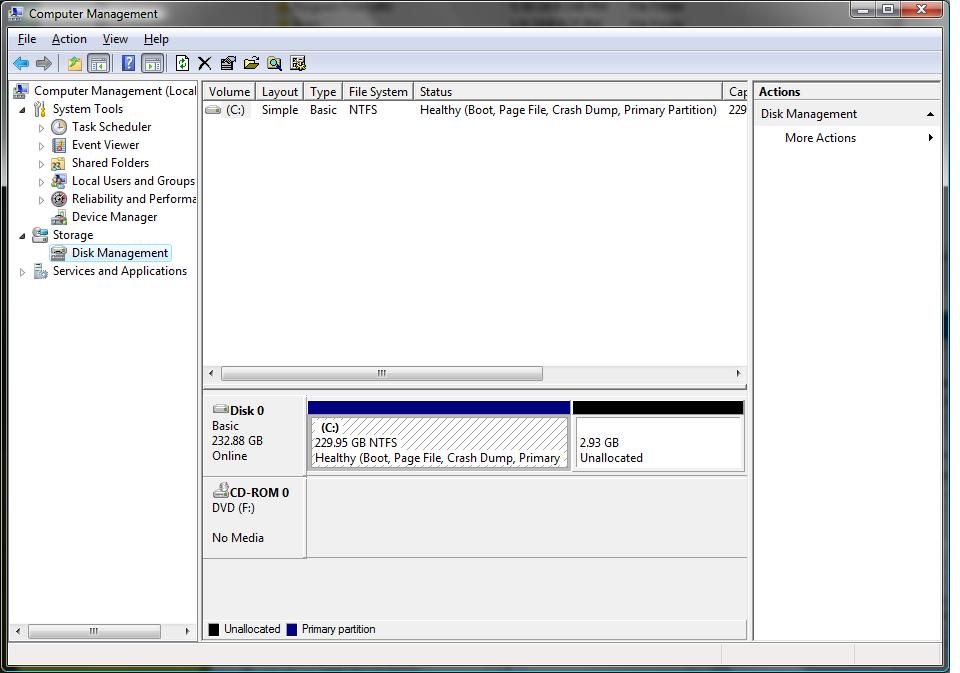Click the volume list horizontal scrollbar thumb
Viewport: 960px width, 673px height.
pos(381,374)
